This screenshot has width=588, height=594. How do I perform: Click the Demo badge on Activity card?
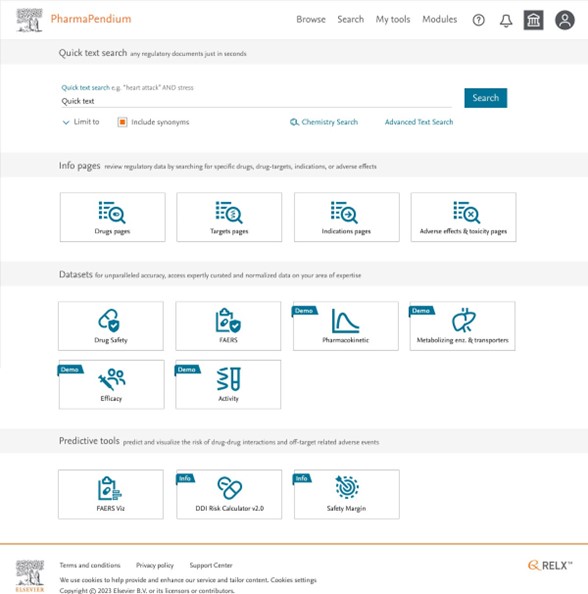click(187, 370)
